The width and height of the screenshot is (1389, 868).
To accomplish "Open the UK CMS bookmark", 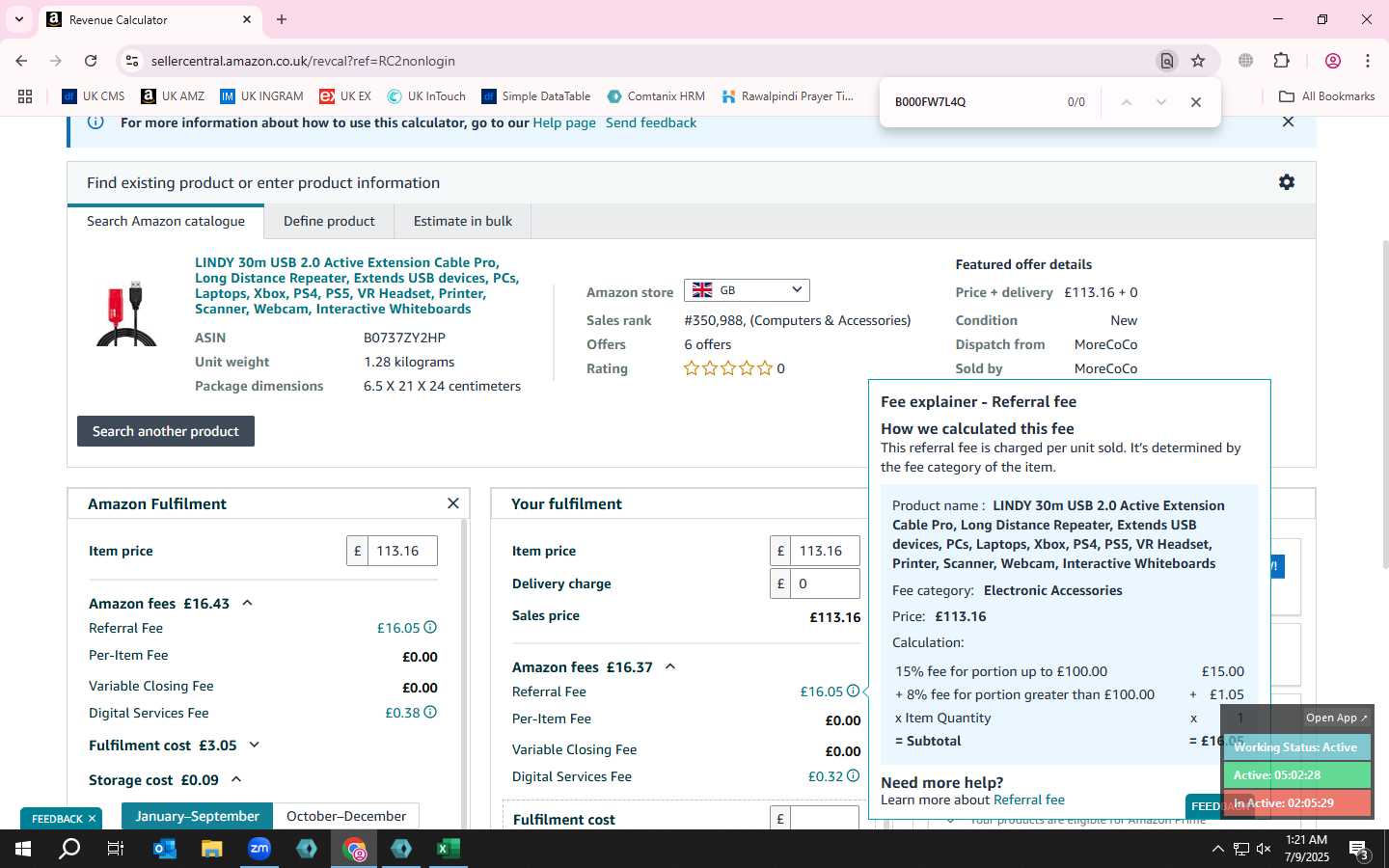I will click(93, 96).
